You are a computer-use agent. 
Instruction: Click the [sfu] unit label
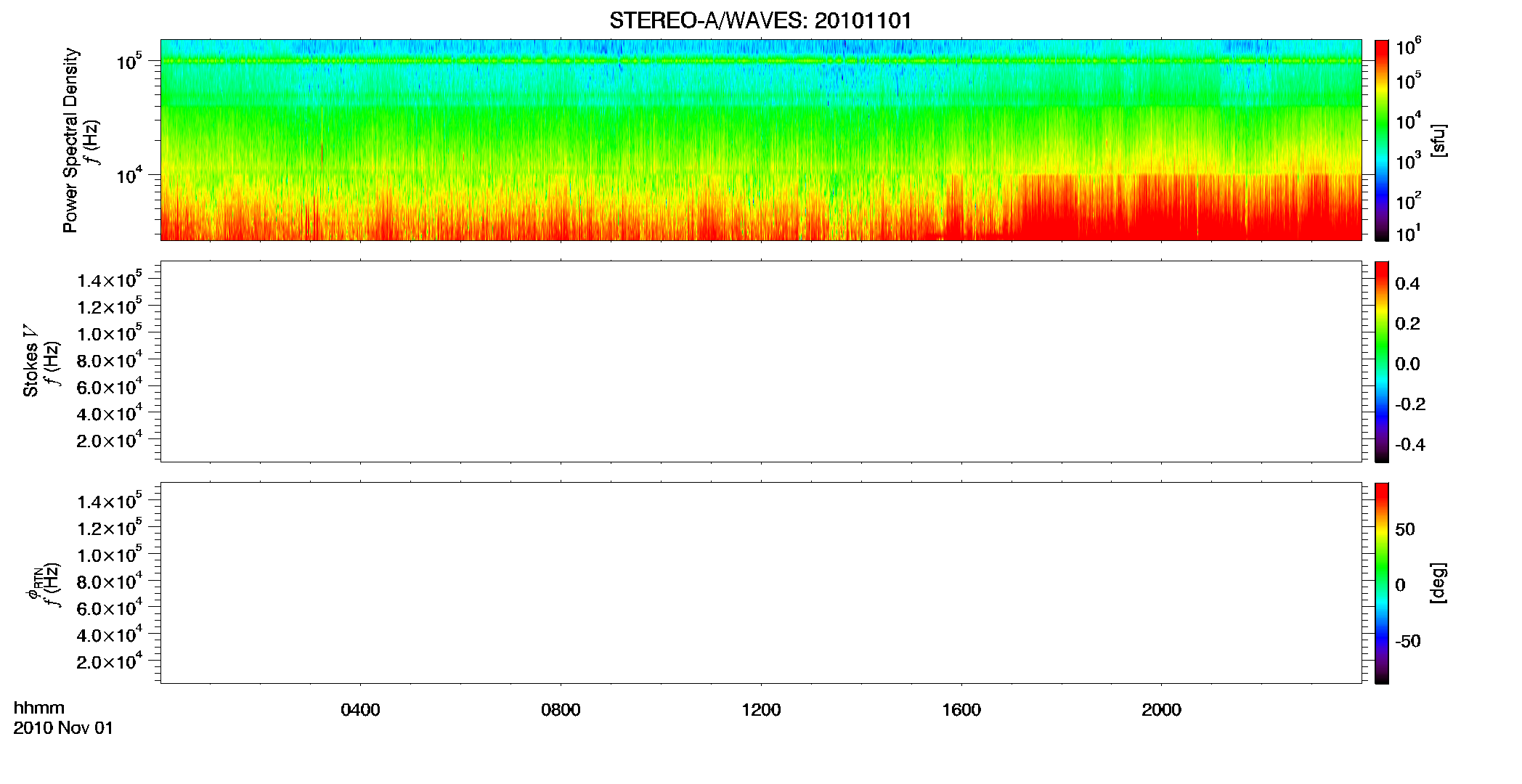click(x=1438, y=140)
